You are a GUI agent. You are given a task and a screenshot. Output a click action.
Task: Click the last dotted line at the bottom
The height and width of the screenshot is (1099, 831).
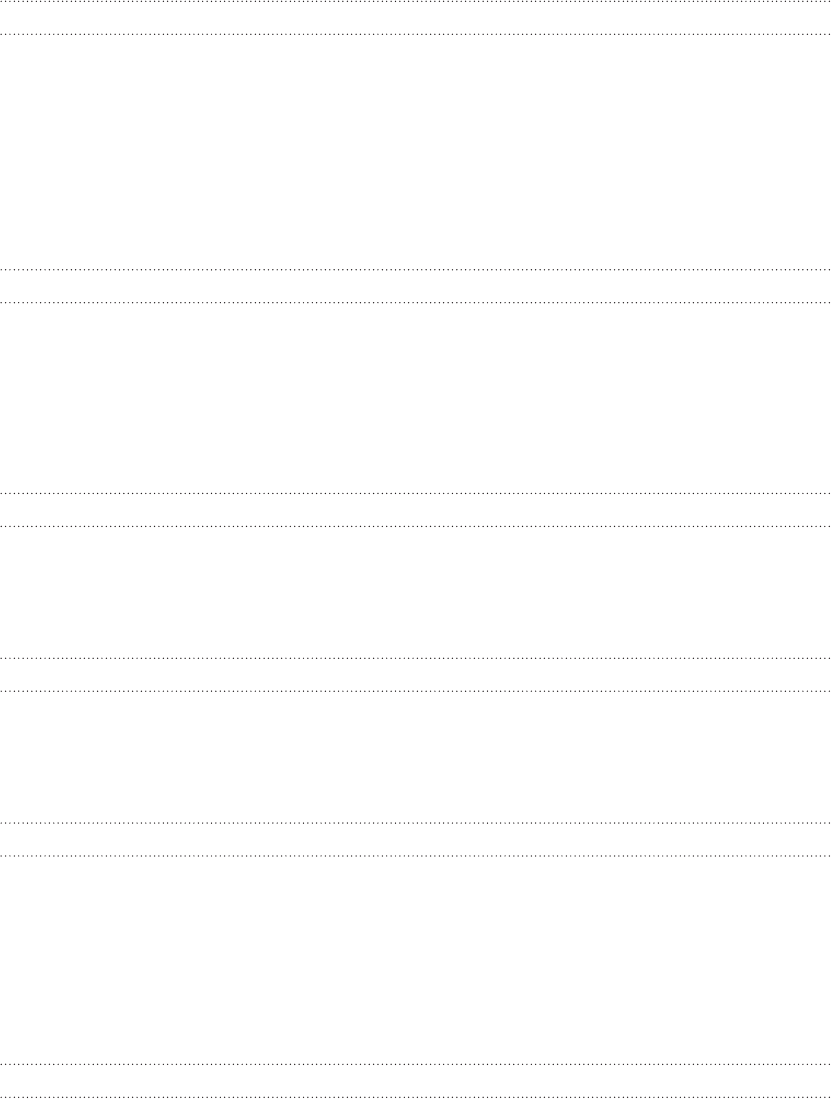(x=416, y=1096)
